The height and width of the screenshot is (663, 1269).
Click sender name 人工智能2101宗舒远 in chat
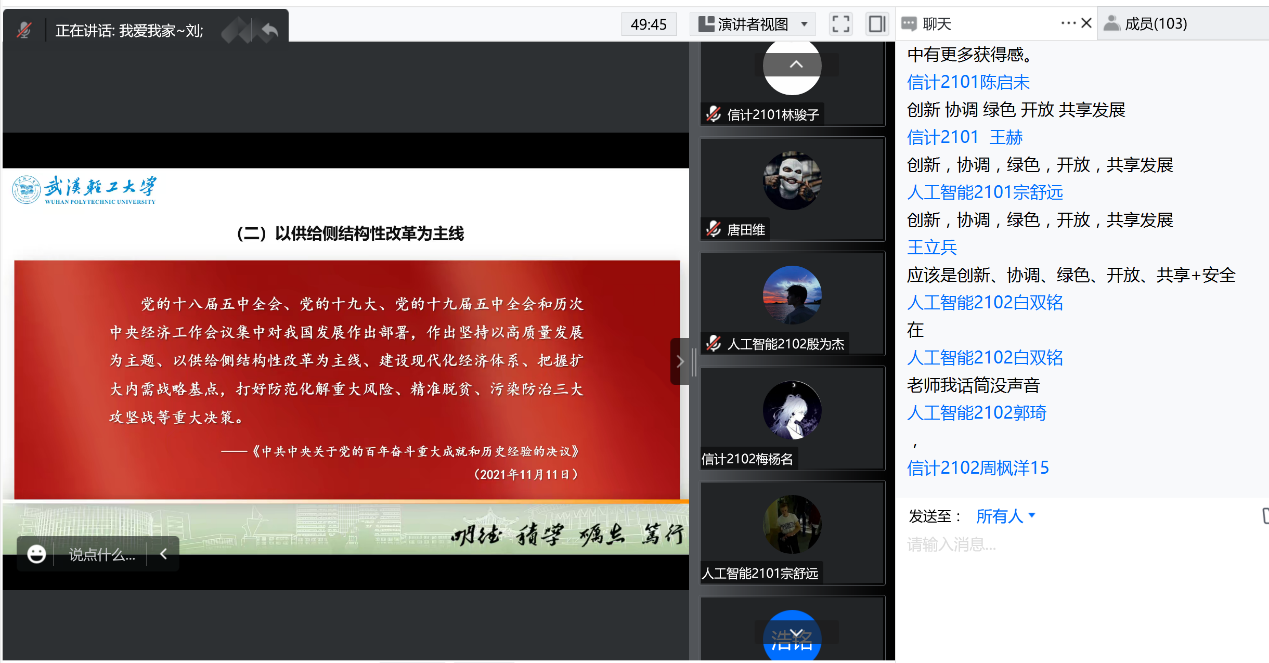pos(985,192)
